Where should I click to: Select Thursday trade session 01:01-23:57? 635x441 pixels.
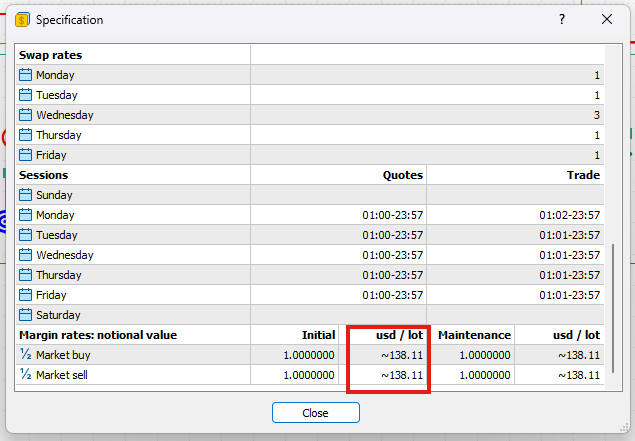click(x=569, y=275)
